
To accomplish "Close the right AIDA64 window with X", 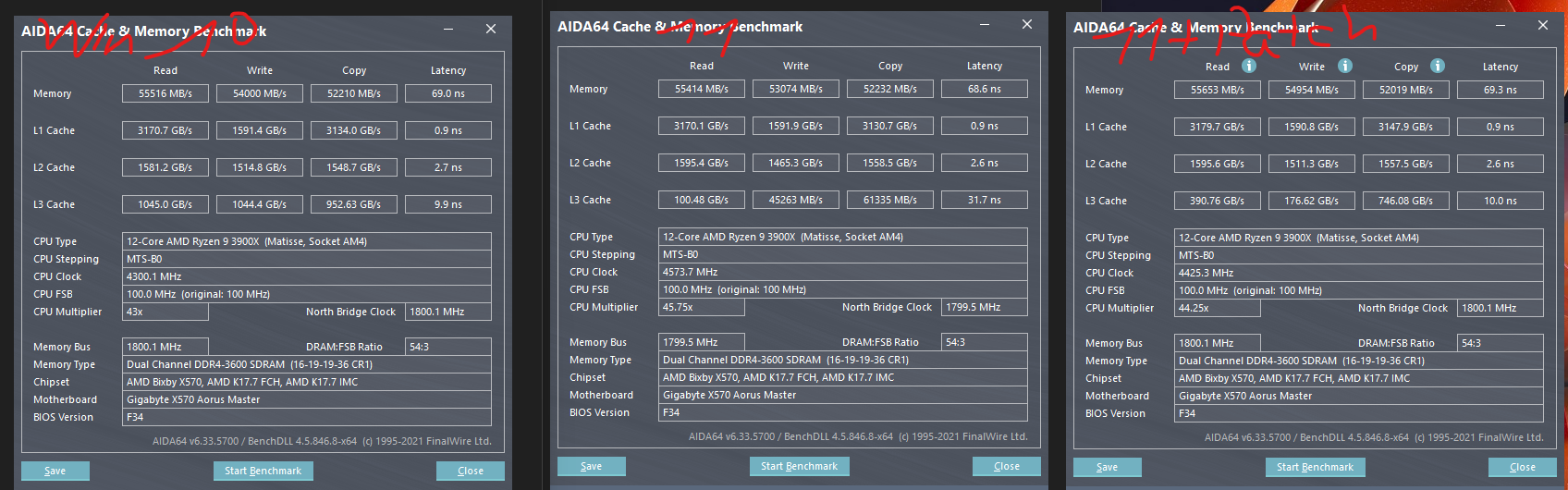I will (1542, 26).
